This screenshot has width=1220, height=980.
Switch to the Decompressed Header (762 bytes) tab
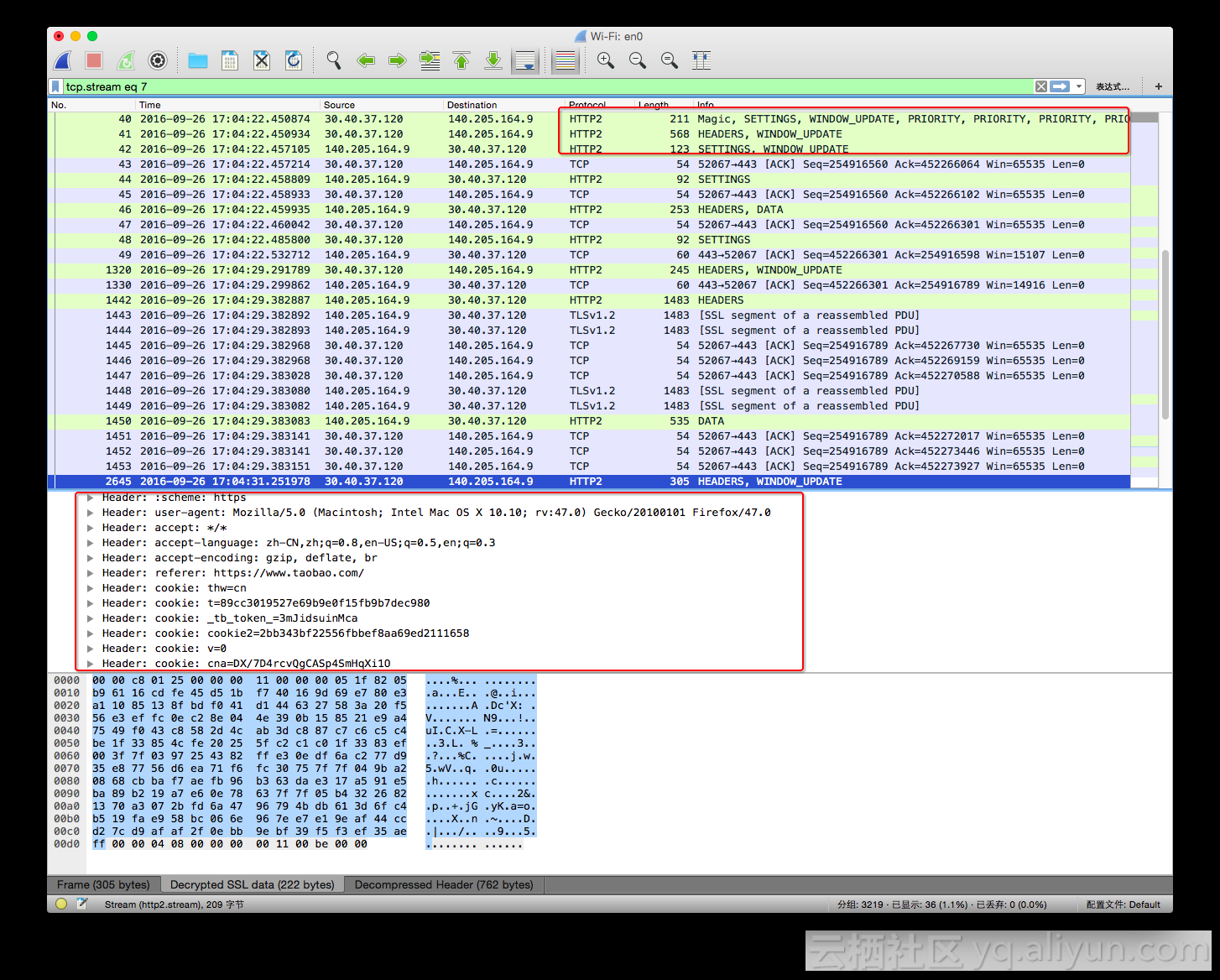(x=444, y=884)
